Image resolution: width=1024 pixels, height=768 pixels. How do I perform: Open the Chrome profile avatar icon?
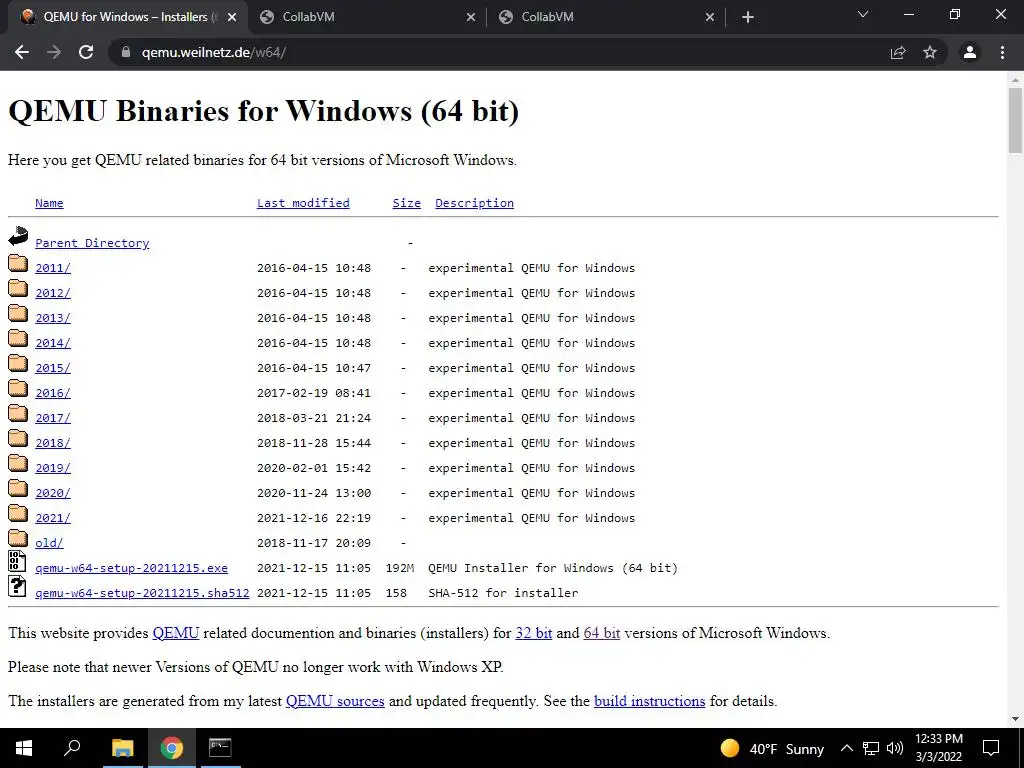tap(970, 52)
